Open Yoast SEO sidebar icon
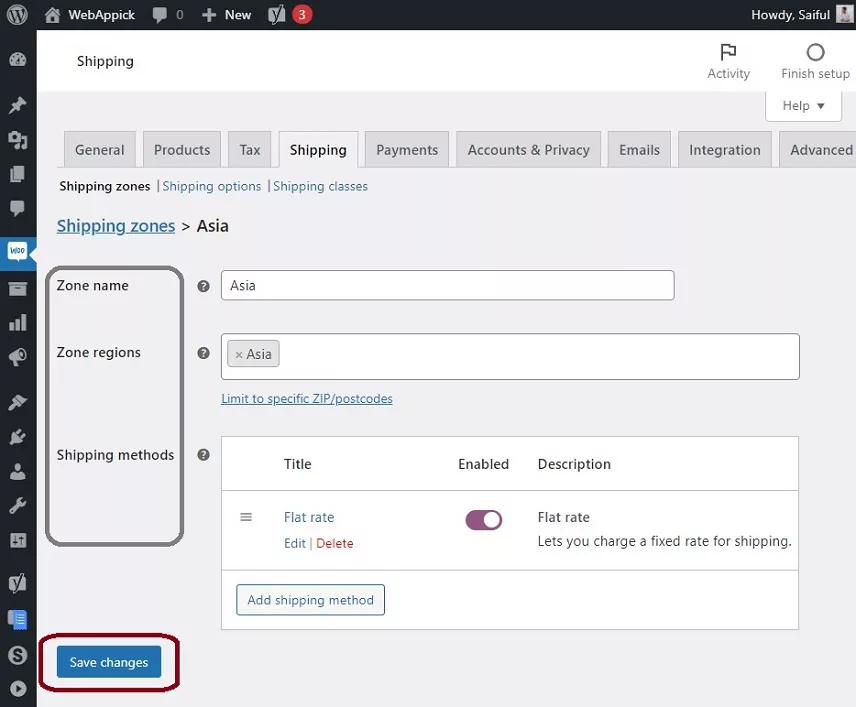This screenshot has width=856, height=707. tap(17, 583)
